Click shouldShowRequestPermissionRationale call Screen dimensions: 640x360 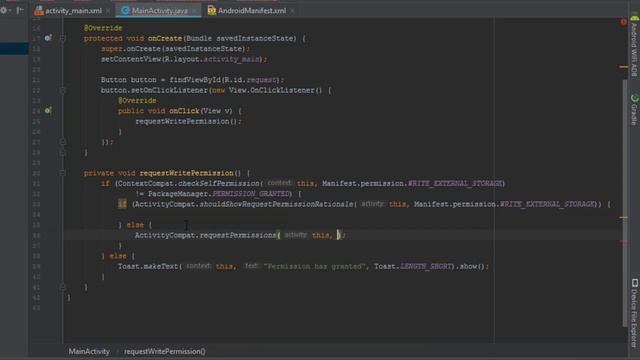pyautogui.click(x=276, y=204)
